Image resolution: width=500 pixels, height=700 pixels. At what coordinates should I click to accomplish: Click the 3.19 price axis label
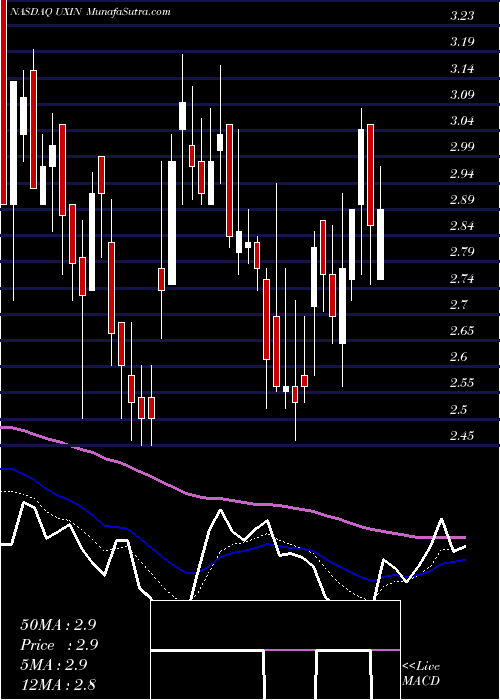tap(462, 42)
